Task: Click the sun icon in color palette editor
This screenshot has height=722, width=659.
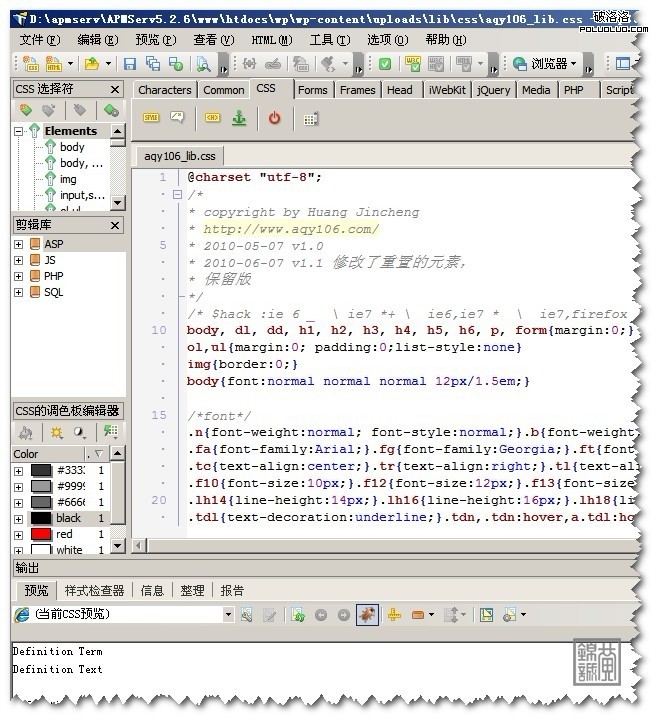Action: tap(57, 432)
